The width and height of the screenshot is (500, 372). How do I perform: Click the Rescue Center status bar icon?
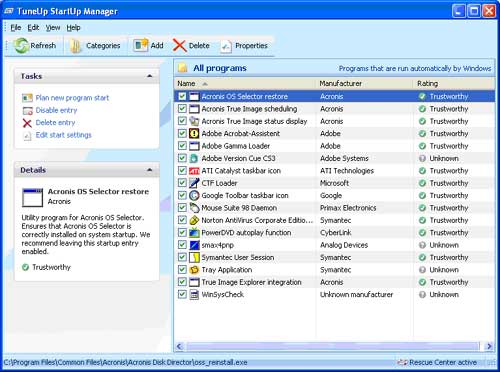point(403,362)
